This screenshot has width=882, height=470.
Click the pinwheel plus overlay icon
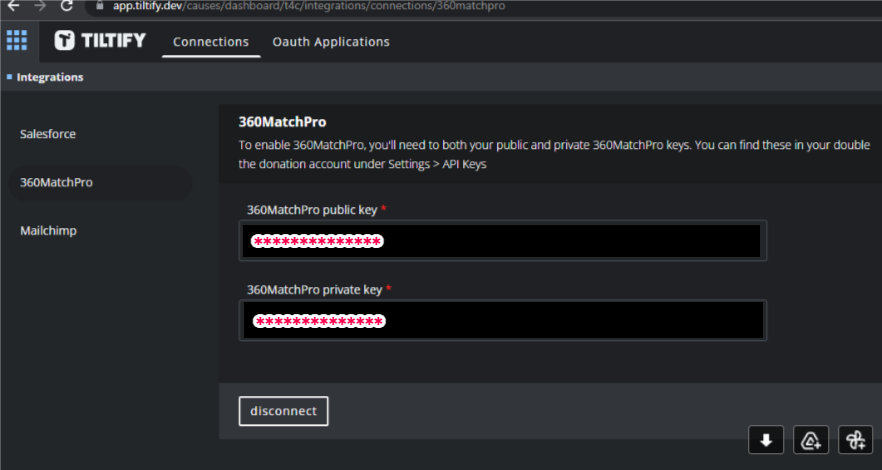856,440
